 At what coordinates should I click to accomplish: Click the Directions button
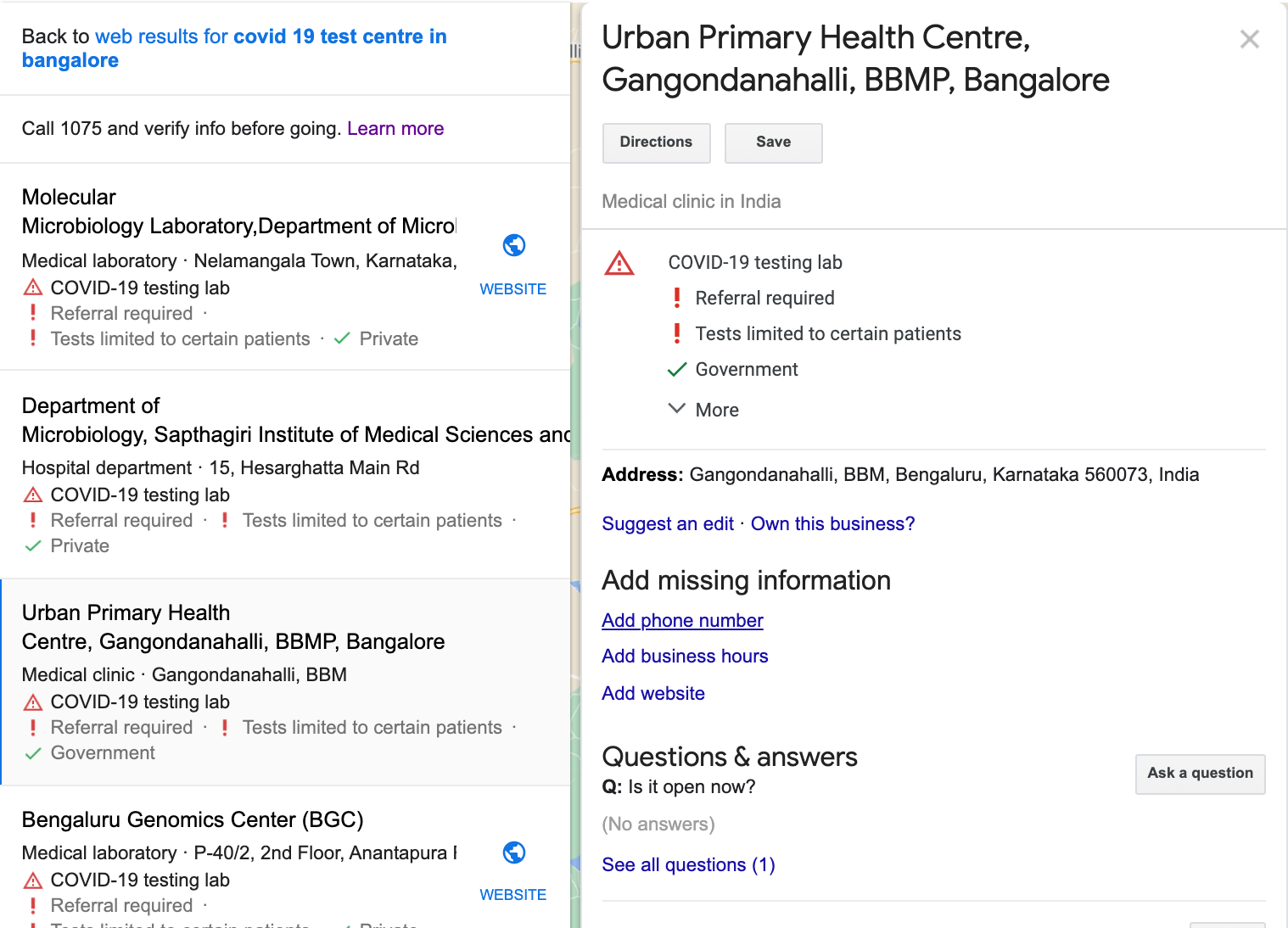[x=656, y=143]
